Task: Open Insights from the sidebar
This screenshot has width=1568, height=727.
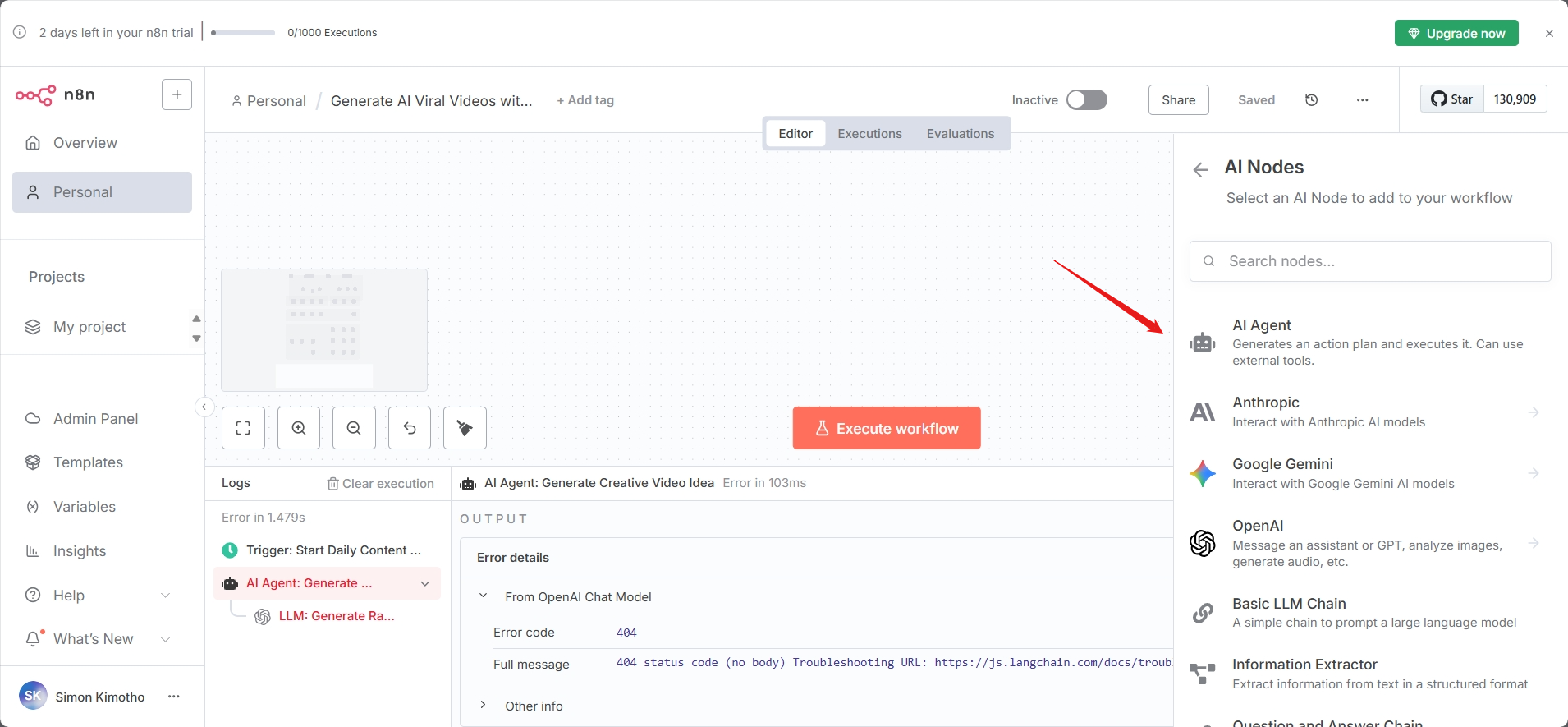Action: (79, 551)
